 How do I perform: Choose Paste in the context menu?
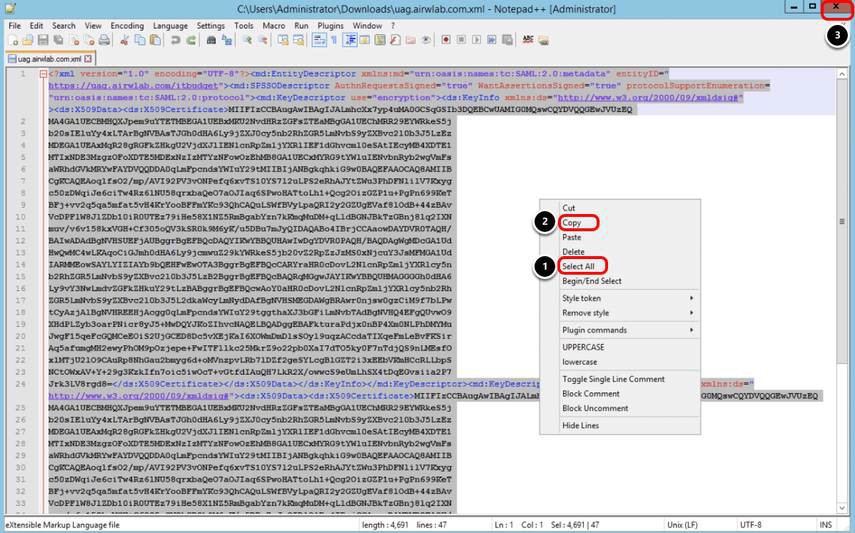coord(571,237)
